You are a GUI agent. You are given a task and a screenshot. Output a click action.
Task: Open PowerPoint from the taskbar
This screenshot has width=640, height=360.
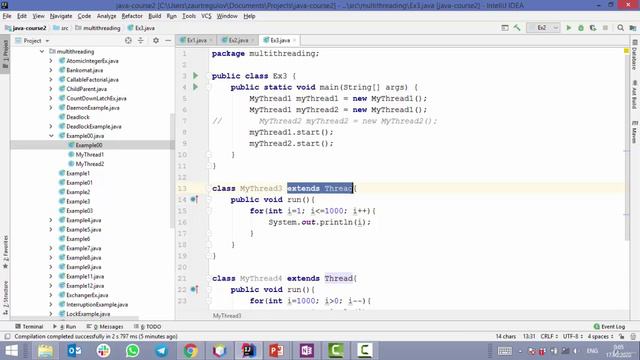pos(277,351)
